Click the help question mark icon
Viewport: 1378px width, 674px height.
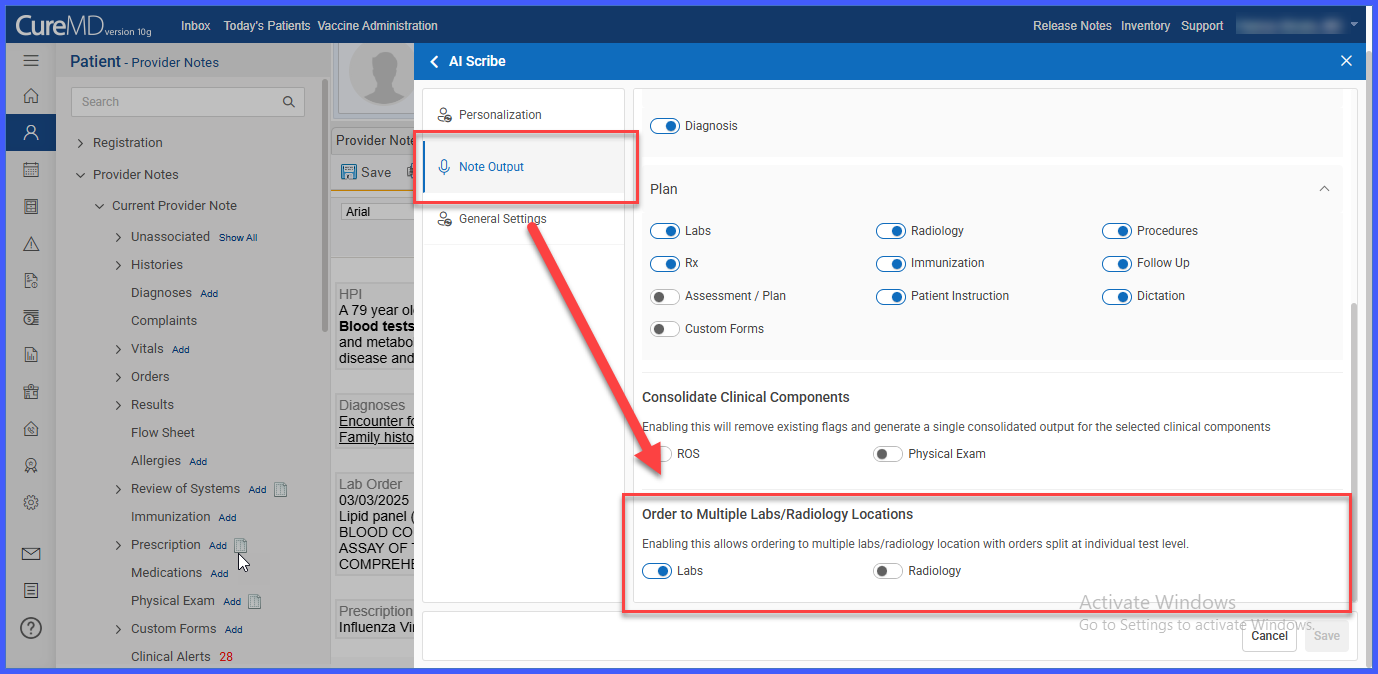click(31, 629)
